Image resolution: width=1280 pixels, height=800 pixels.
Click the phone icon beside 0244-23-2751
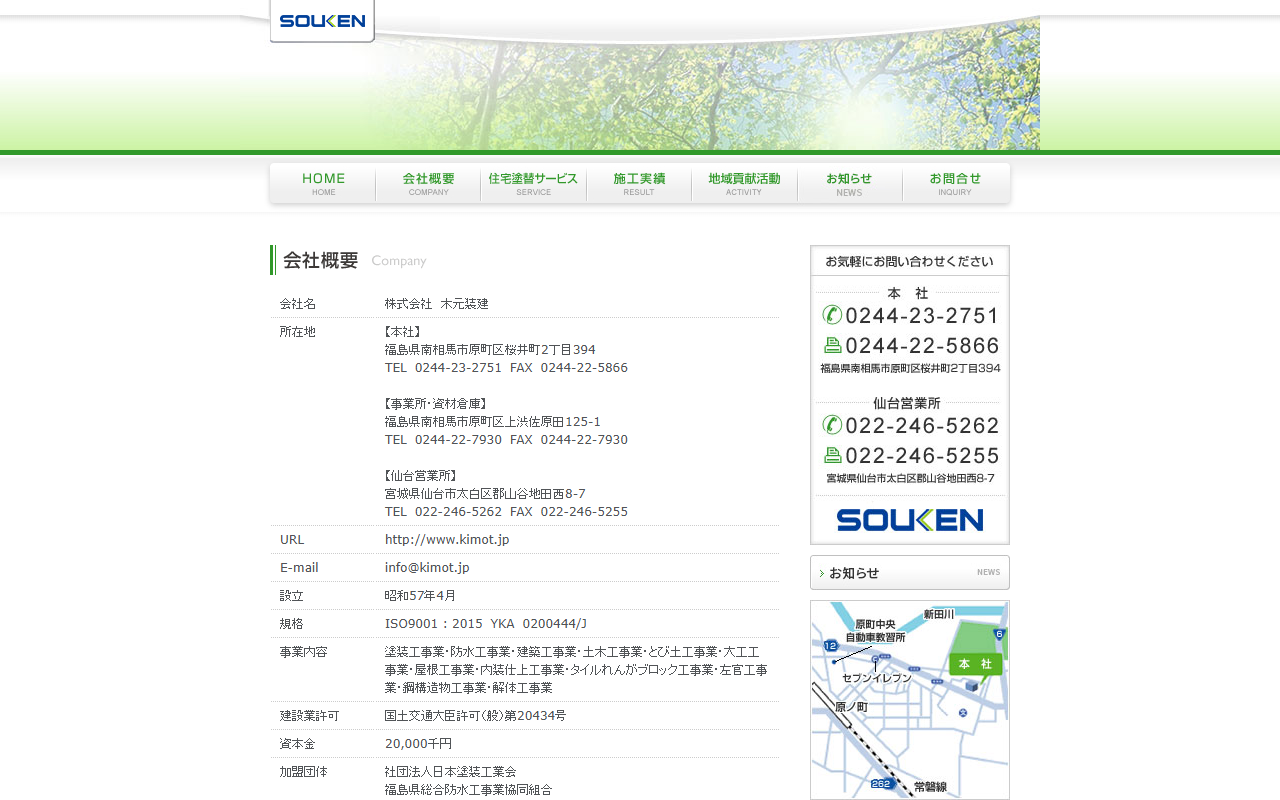pyautogui.click(x=832, y=315)
